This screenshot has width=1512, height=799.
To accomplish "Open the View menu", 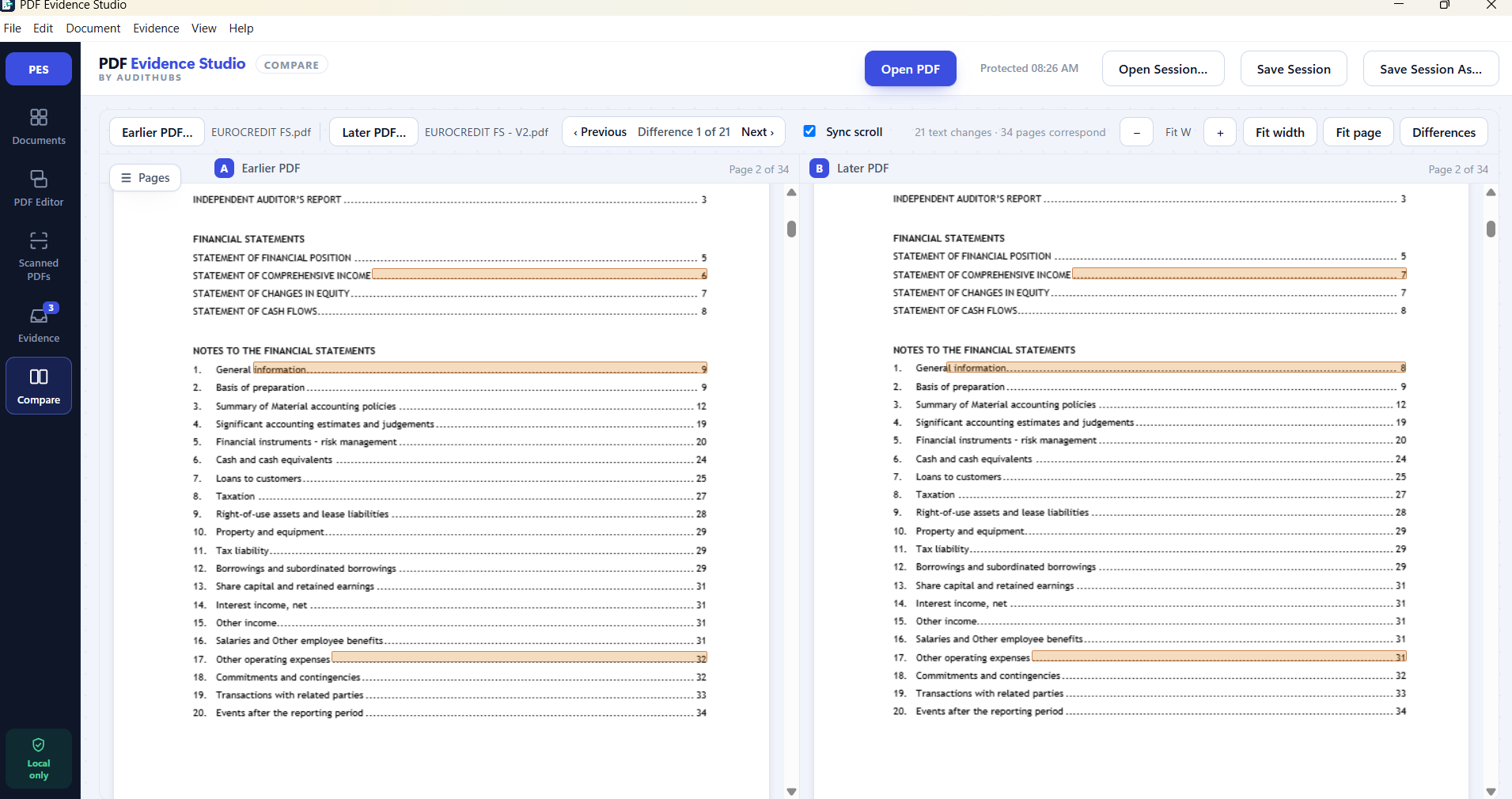I will pos(203,28).
